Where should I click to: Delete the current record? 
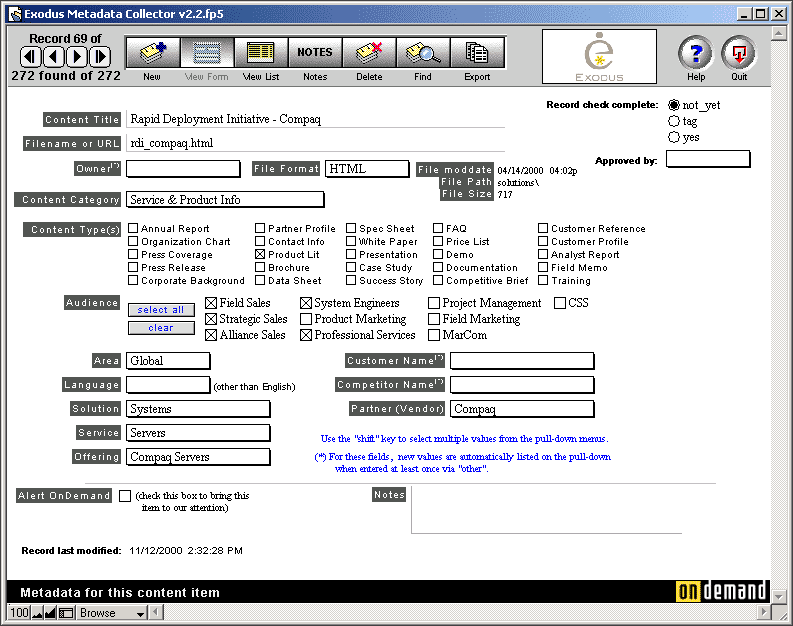(x=369, y=53)
